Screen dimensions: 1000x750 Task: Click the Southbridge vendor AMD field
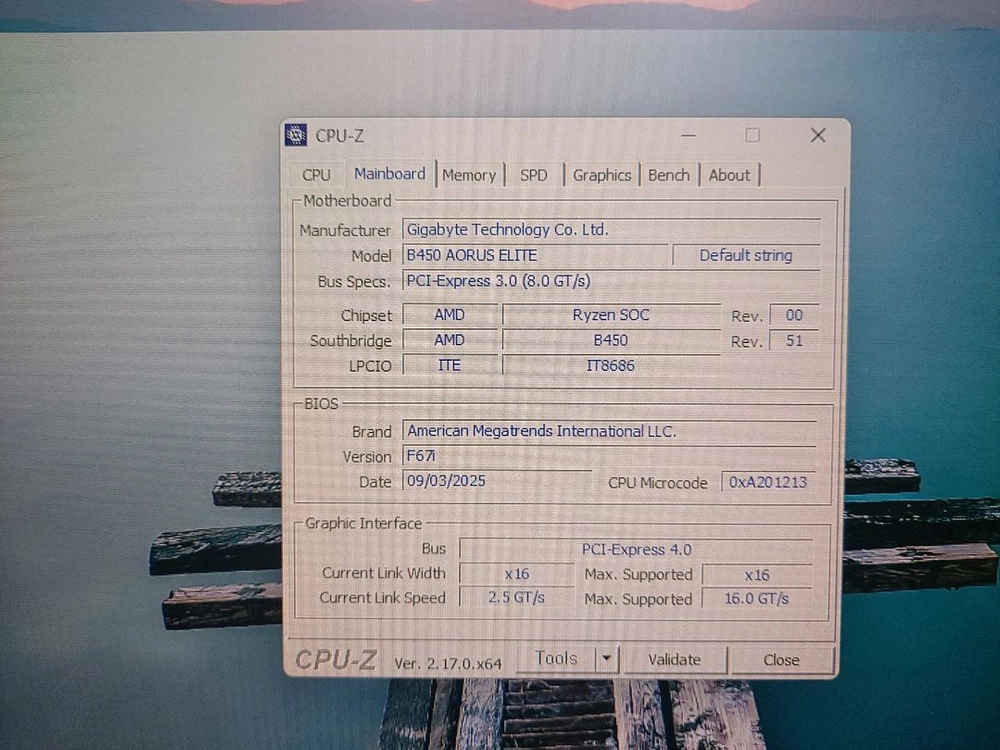pos(450,340)
